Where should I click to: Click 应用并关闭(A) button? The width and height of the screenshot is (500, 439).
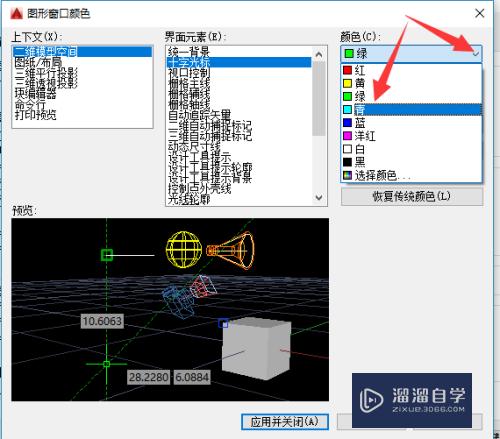tap(285, 422)
